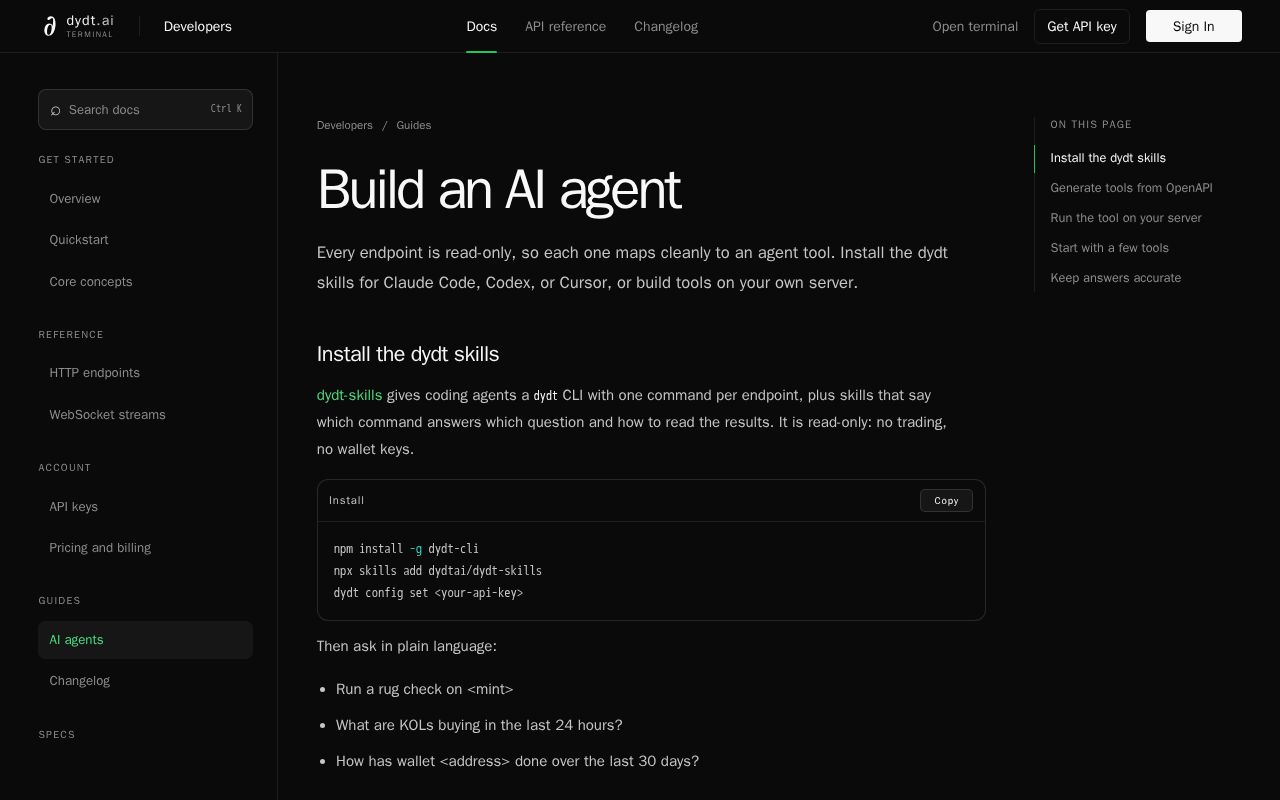
Task: Click the search magnifier icon
Action: (56, 110)
